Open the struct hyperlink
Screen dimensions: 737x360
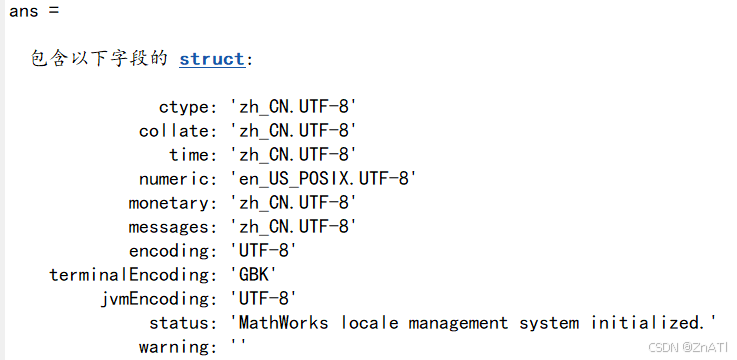[212, 60]
